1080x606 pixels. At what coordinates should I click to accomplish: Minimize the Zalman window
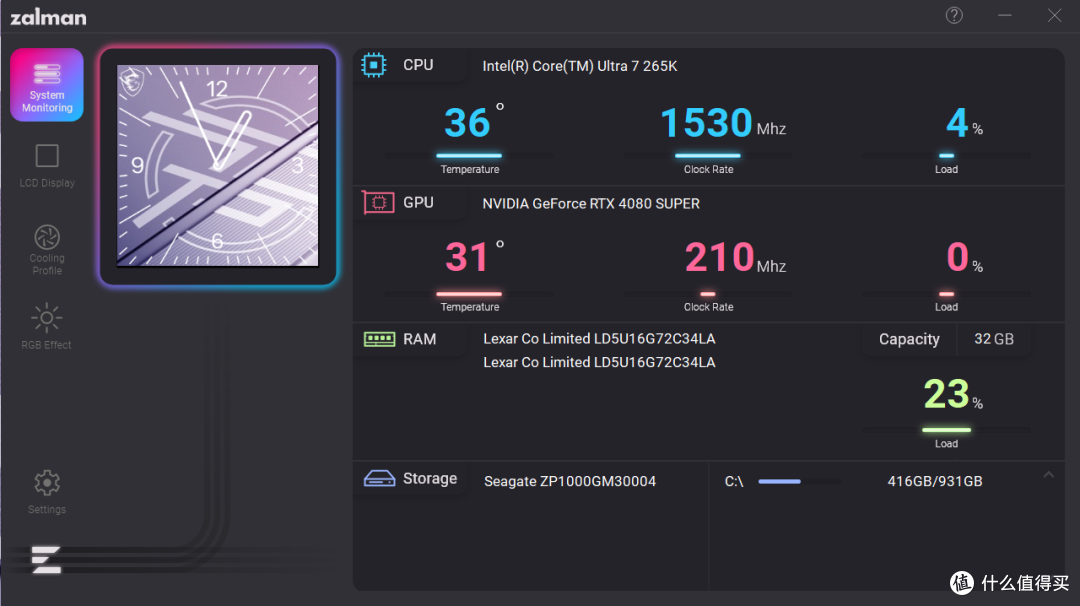point(1005,15)
